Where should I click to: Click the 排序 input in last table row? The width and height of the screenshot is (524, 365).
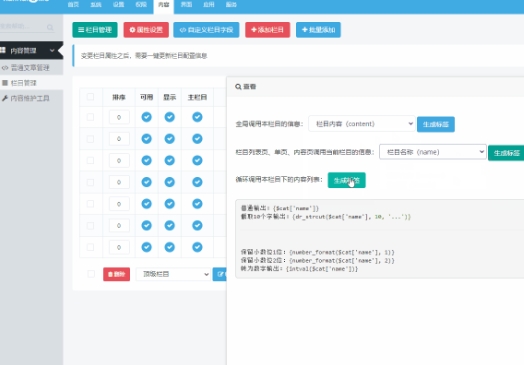point(119,247)
